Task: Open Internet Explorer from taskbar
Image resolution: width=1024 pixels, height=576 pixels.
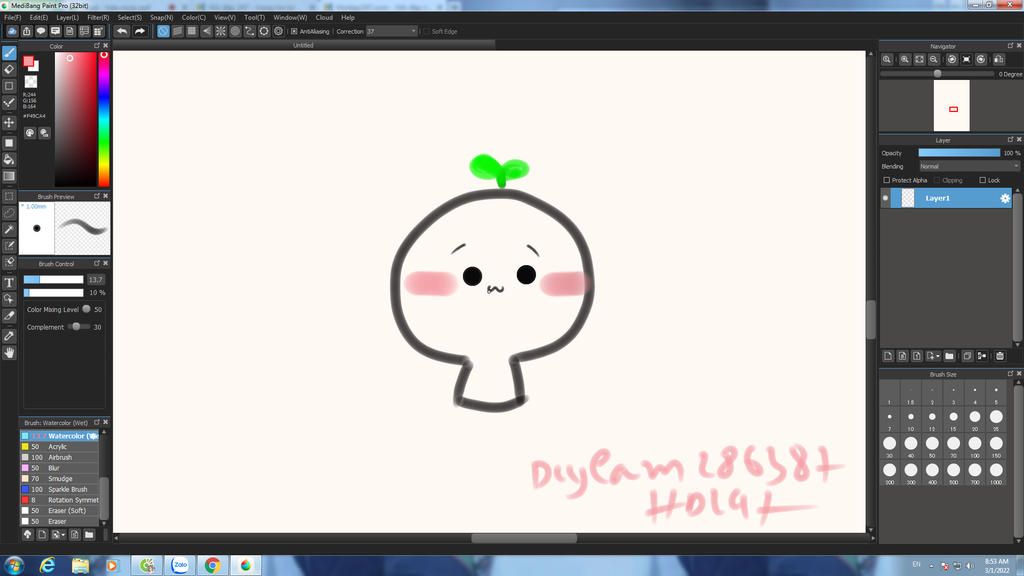Action: point(47,566)
